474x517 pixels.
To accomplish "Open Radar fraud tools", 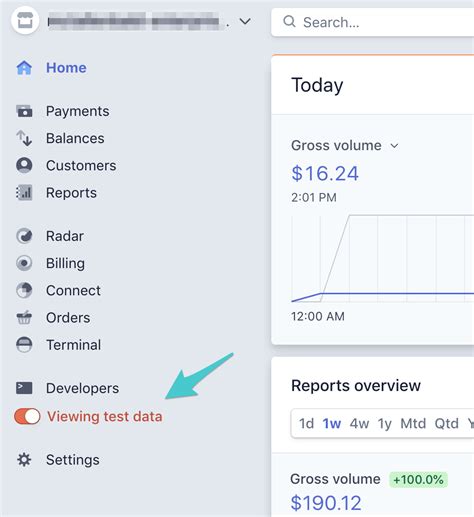I will [65, 236].
